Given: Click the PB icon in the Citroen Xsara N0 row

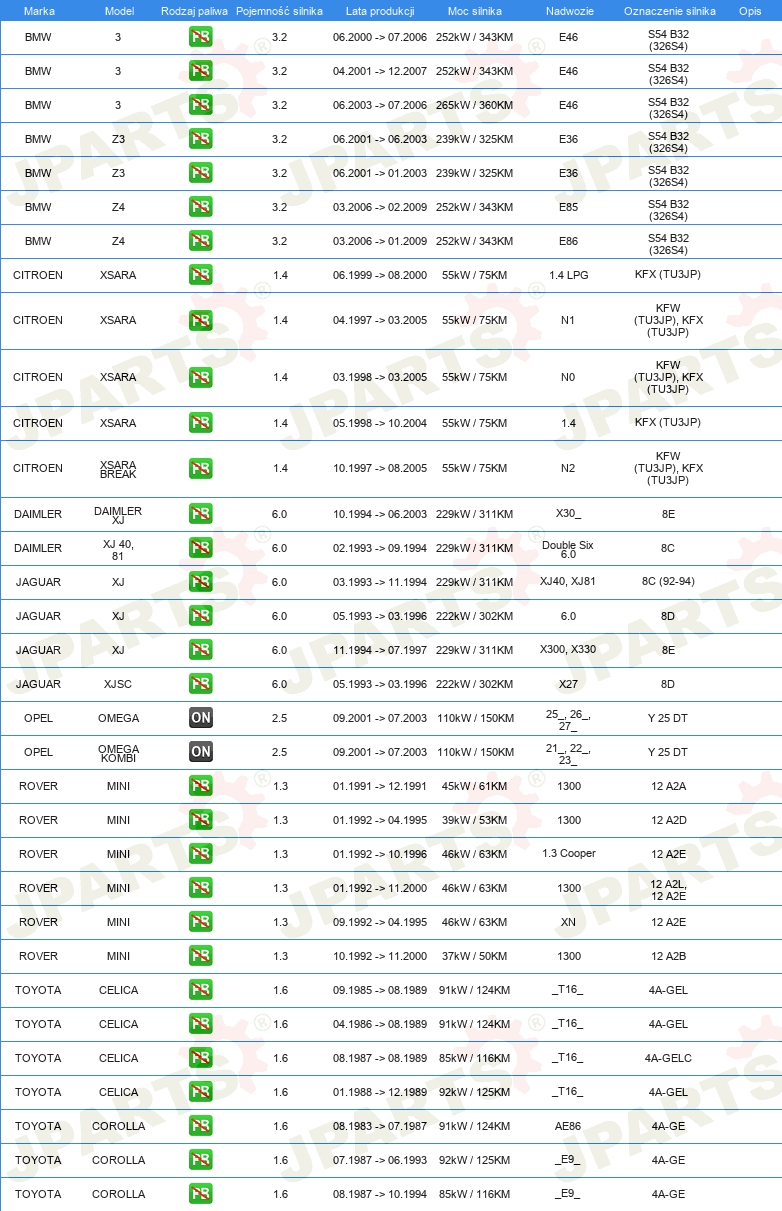Looking at the screenshot, I should (x=200, y=378).
